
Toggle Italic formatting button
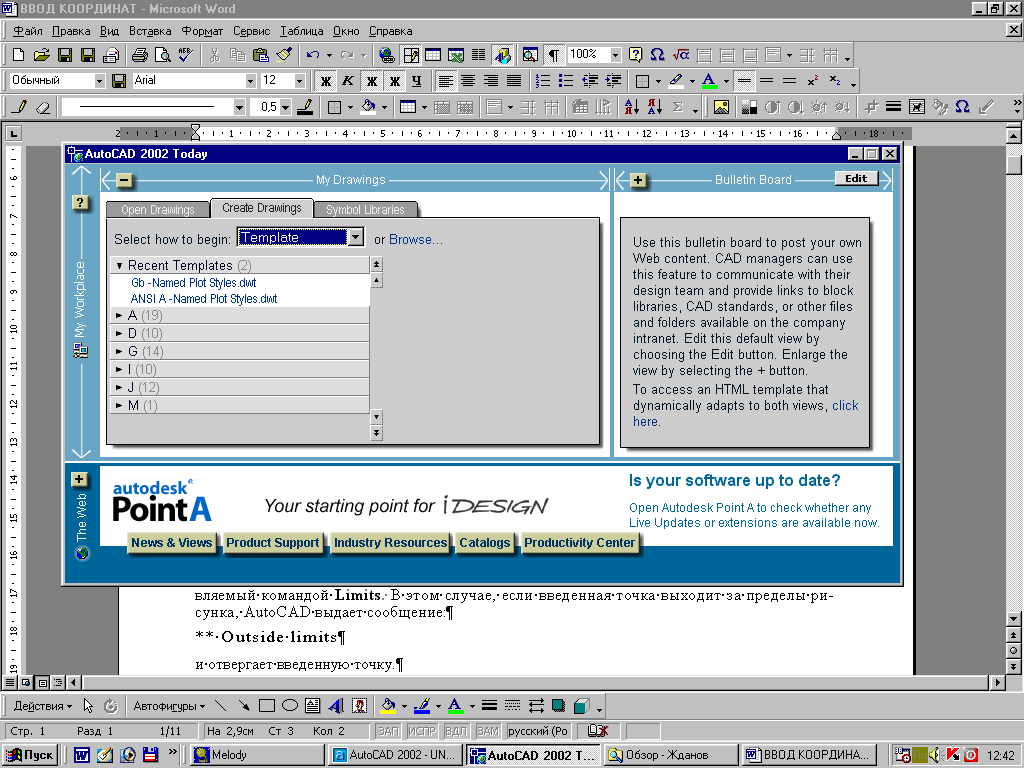348,81
